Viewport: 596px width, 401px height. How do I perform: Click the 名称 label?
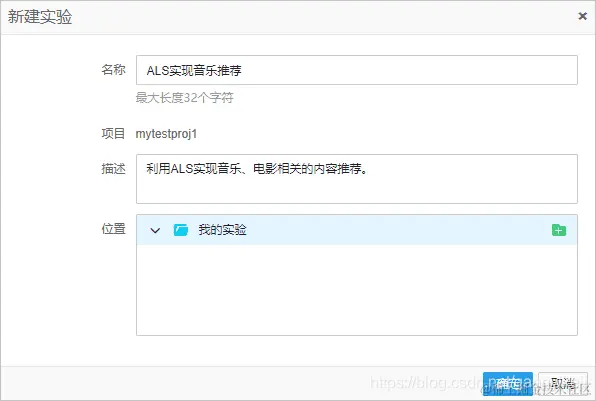click(x=113, y=70)
